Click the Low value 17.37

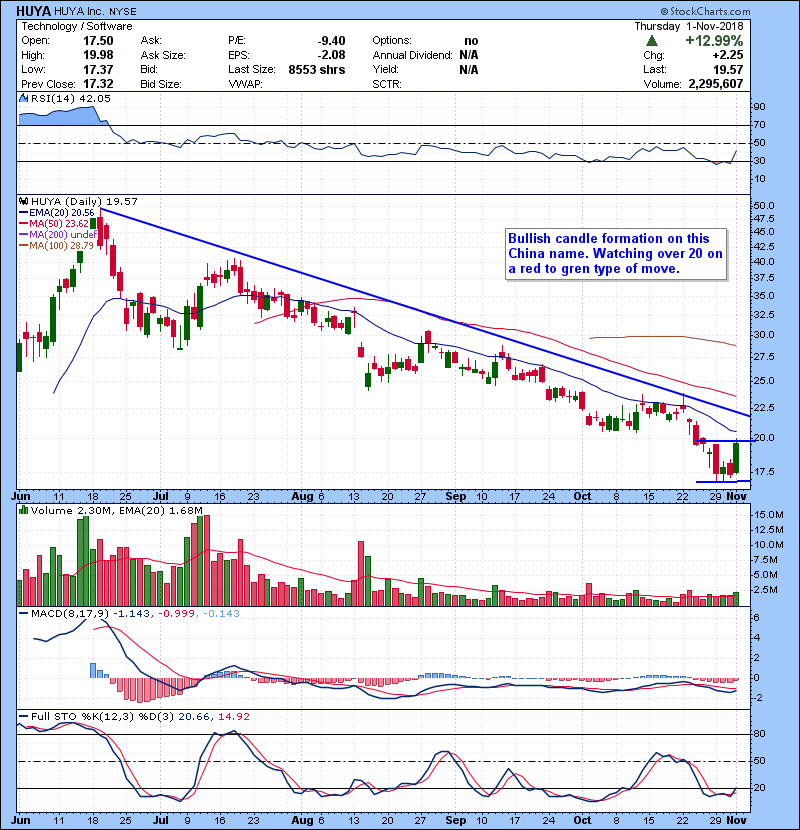(98, 69)
